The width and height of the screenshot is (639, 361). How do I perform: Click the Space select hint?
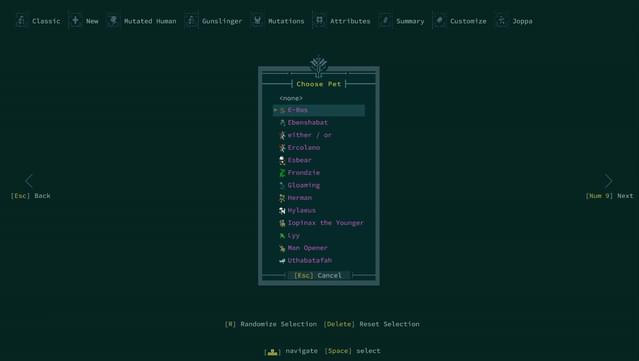pyautogui.click(x=353, y=351)
